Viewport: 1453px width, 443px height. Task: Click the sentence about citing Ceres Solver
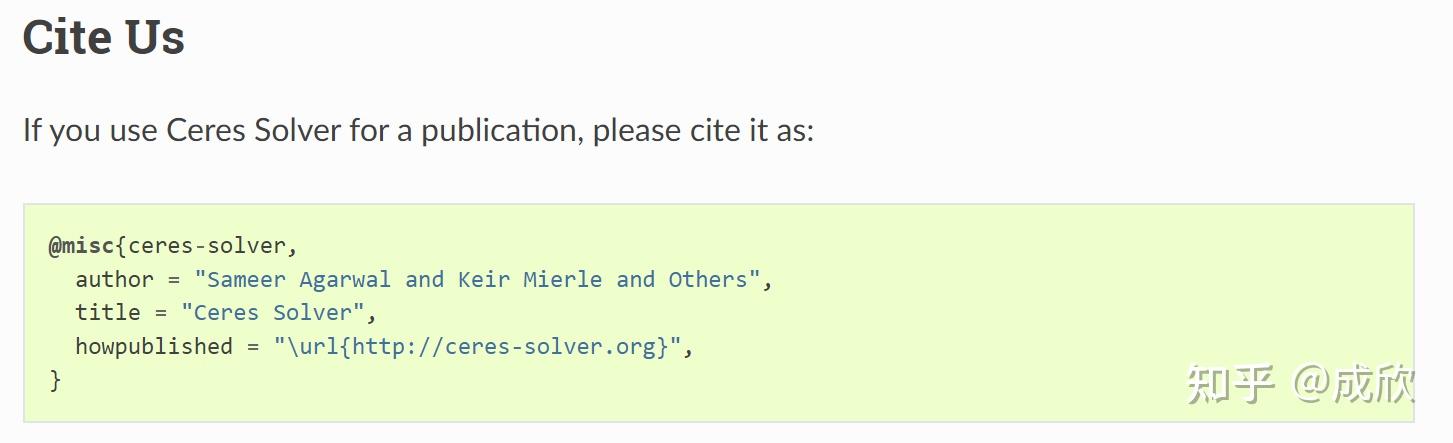[418, 130]
